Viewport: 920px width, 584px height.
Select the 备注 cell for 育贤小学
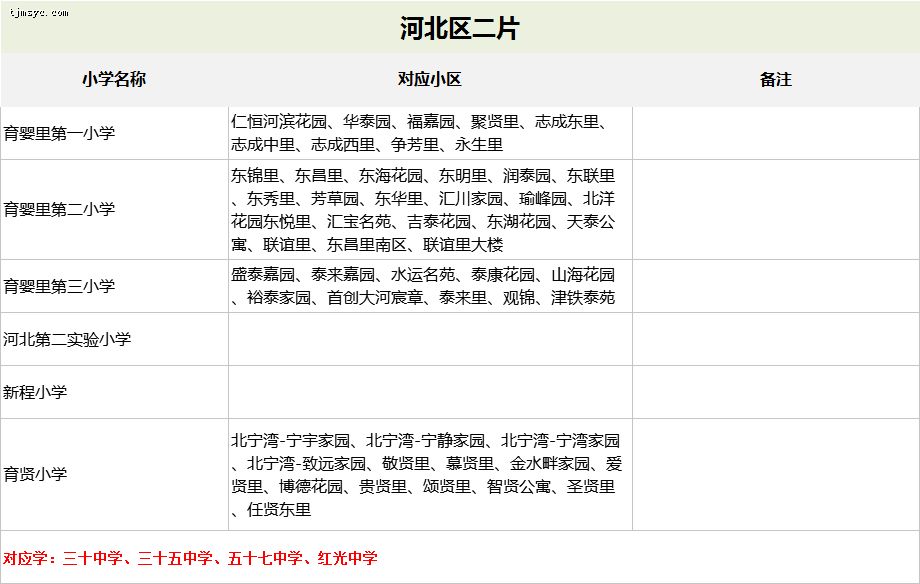[x=775, y=474]
